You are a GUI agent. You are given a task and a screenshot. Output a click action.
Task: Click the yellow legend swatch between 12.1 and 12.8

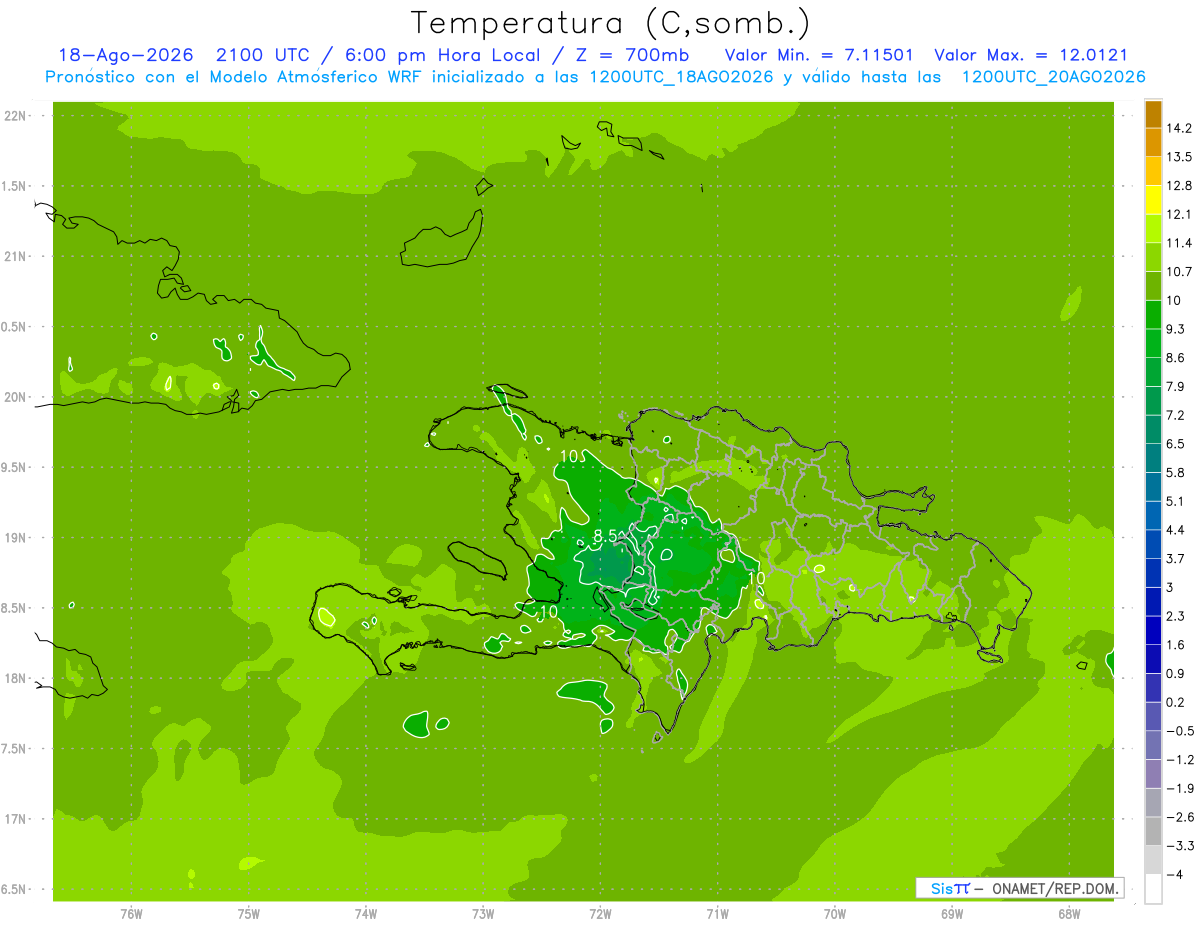click(x=1153, y=199)
